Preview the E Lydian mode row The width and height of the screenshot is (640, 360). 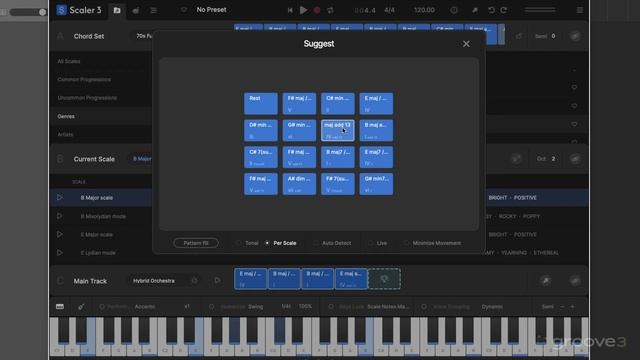coord(60,253)
